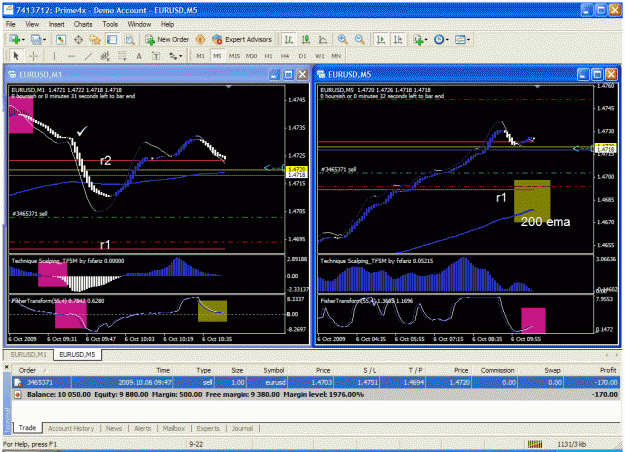This screenshot has width=625, height=452.
Task: Toggle the Auto Scroll chart icon
Action: pos(381,39)
